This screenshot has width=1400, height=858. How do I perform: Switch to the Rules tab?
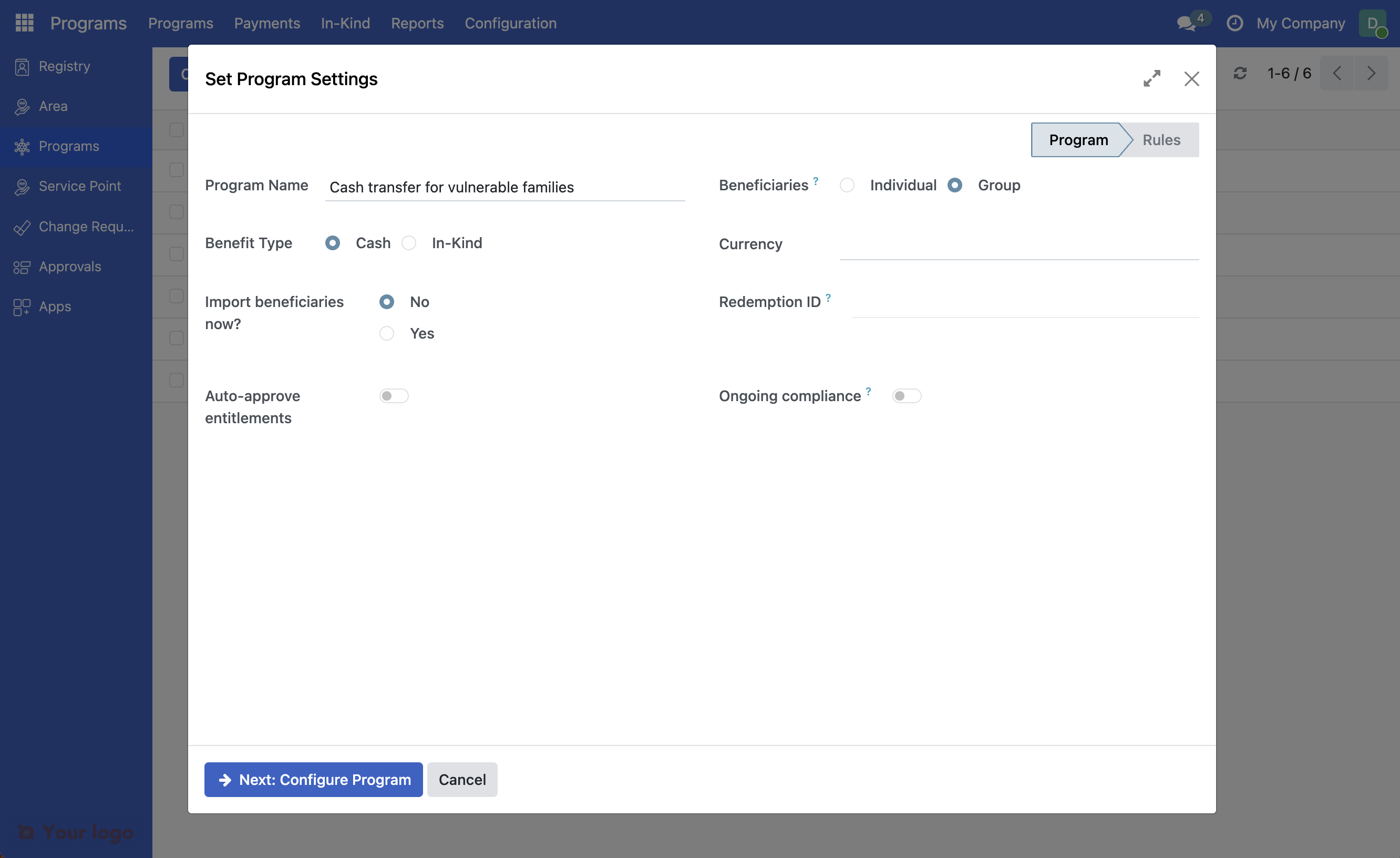coord(1161,139)
